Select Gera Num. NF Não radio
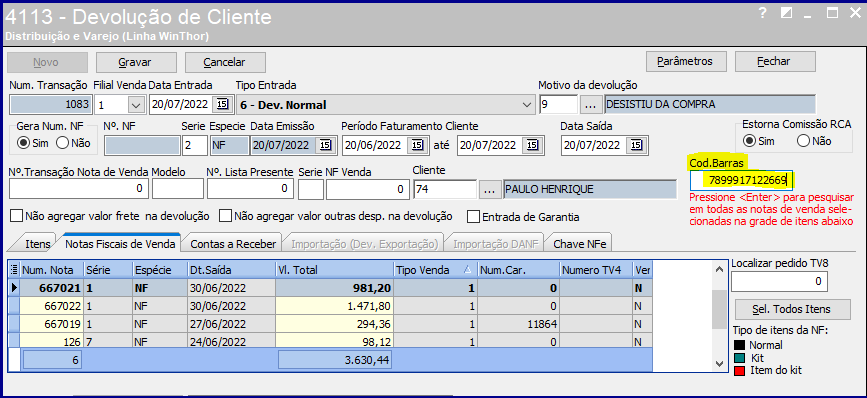This screenshot has width=867, height=398. click(62, 143)
